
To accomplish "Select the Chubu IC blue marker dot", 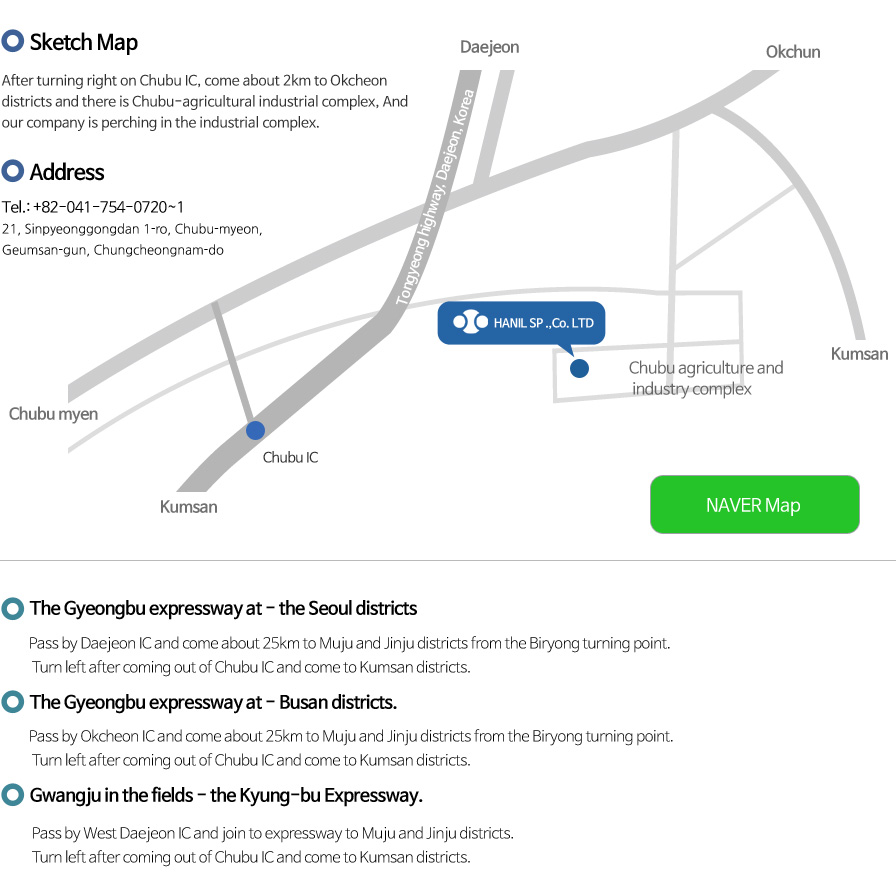I will [x=255, y=430].
